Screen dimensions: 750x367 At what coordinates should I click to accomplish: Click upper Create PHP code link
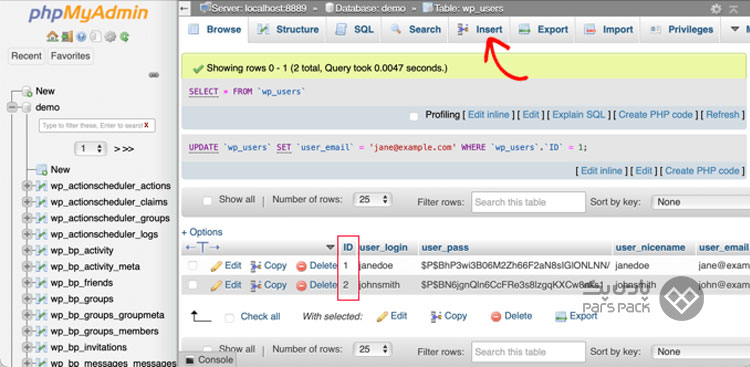(655, 115)
